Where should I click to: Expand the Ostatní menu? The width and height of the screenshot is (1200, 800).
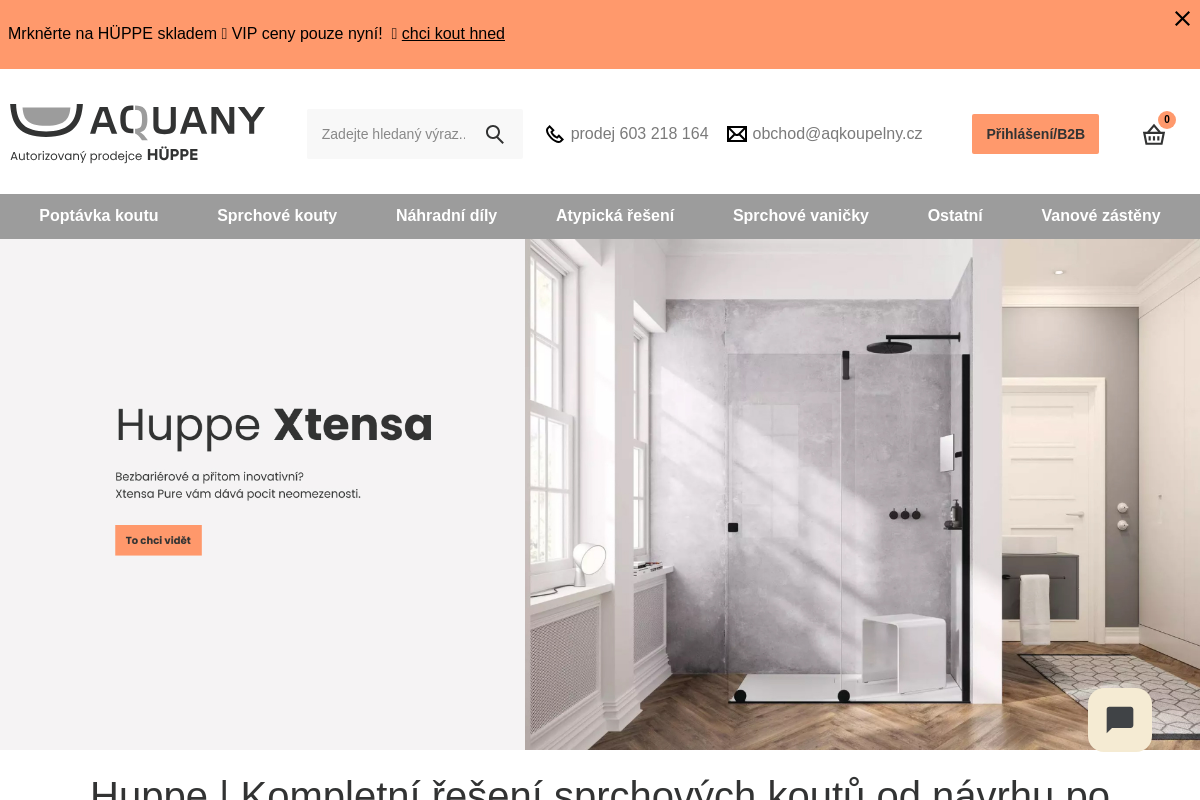955,216
